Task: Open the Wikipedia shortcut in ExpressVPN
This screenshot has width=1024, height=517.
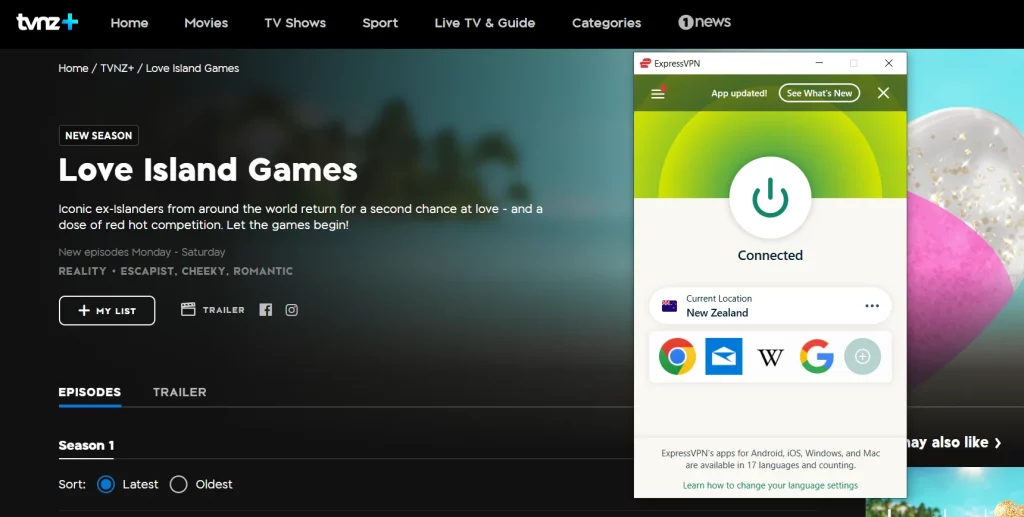Action: 770,357
